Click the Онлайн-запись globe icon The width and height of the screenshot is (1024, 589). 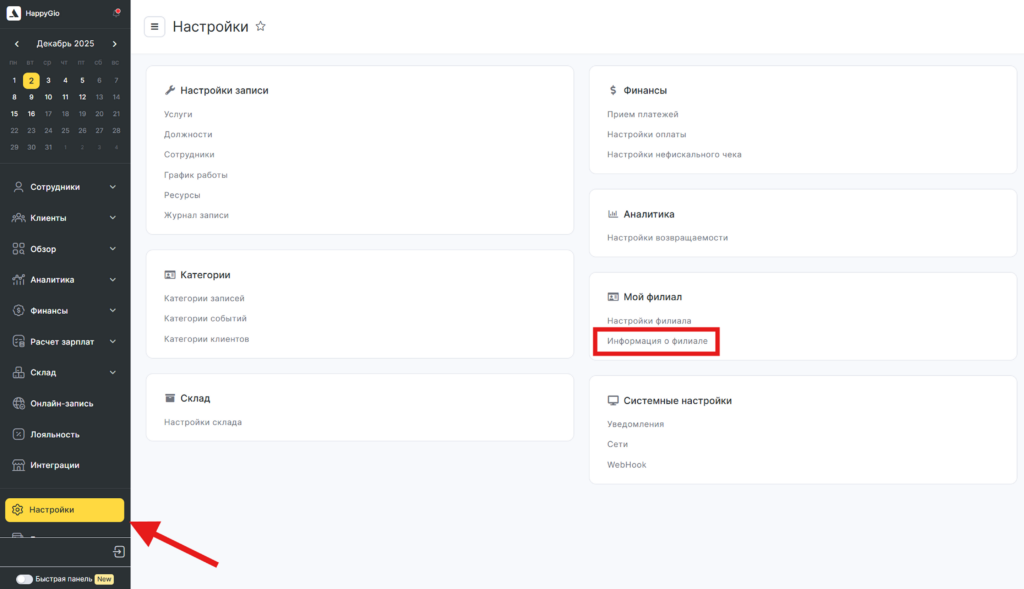[x=18, y=403]
